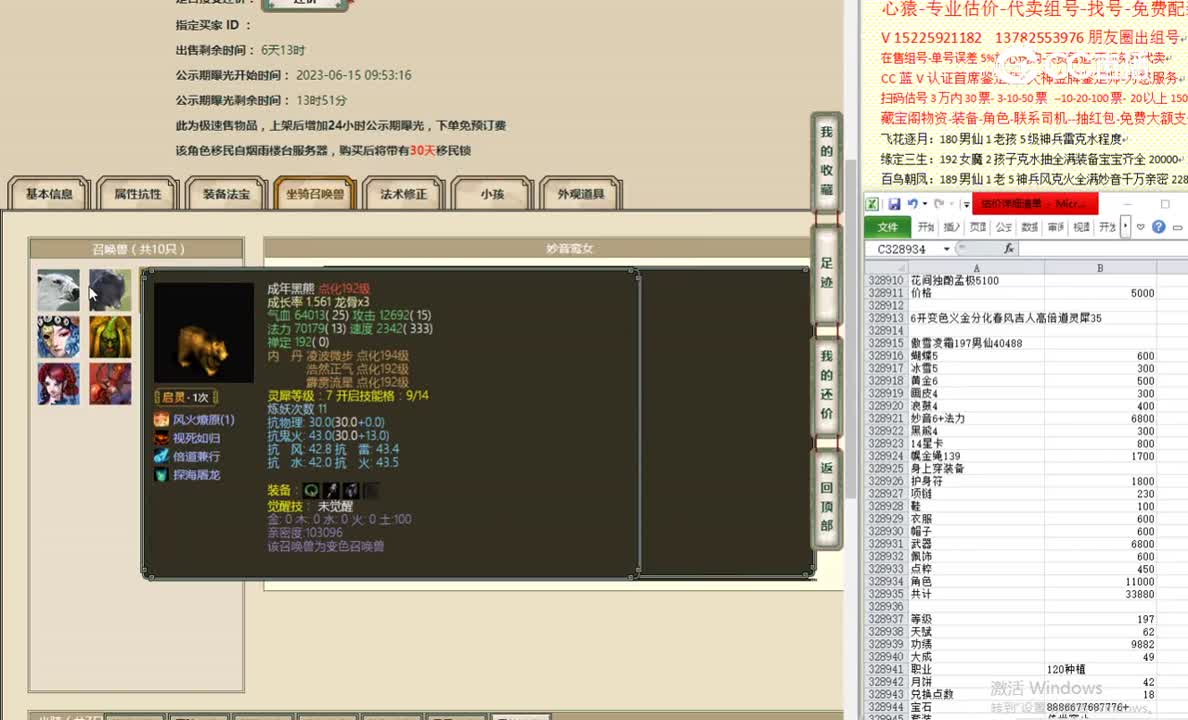Click the Insert Function fx icon
The height and width of the screenshot is (720, 1188).
1009,248
